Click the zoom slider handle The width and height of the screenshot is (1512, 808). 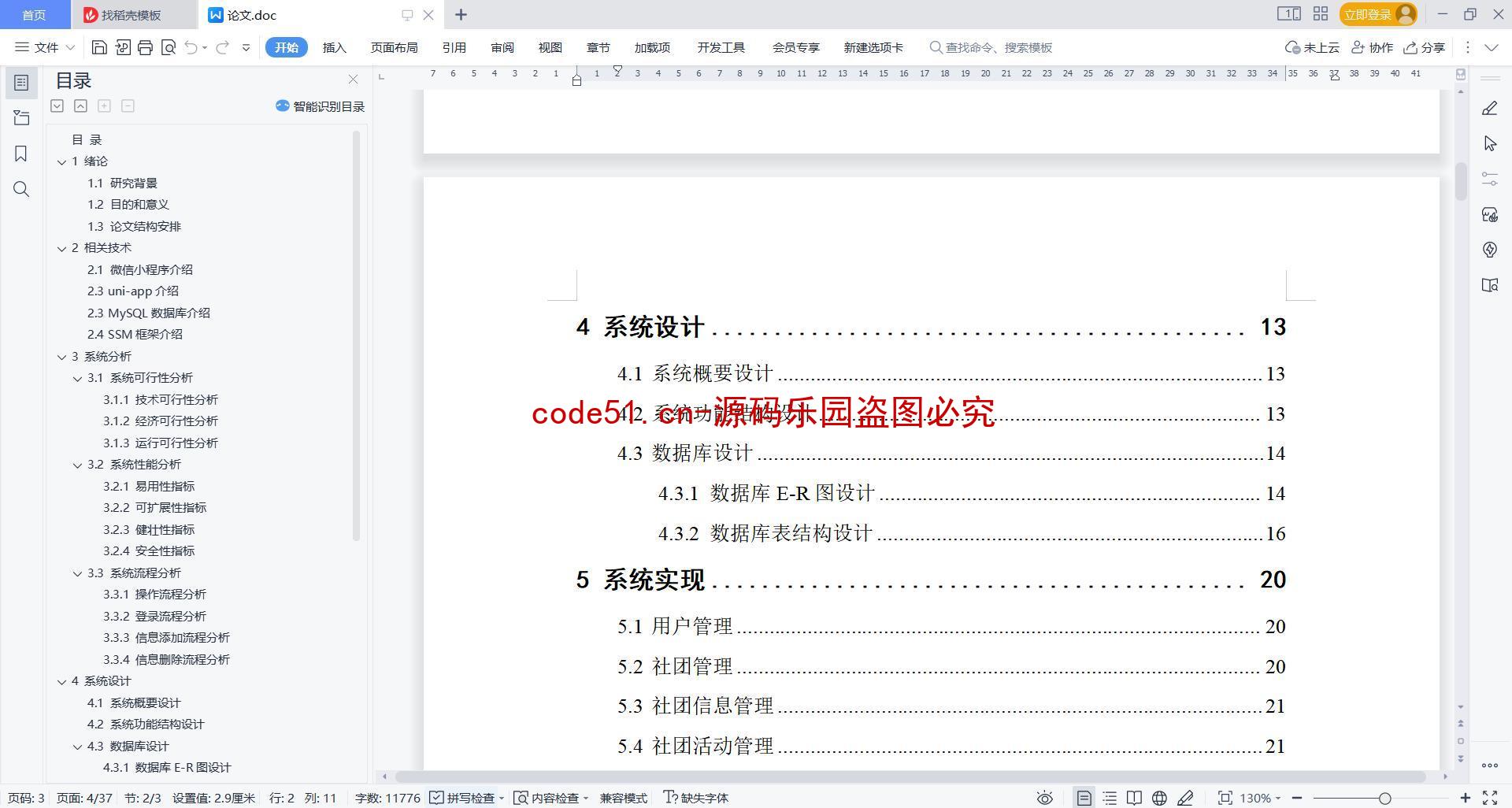[x=1384, y=798]
